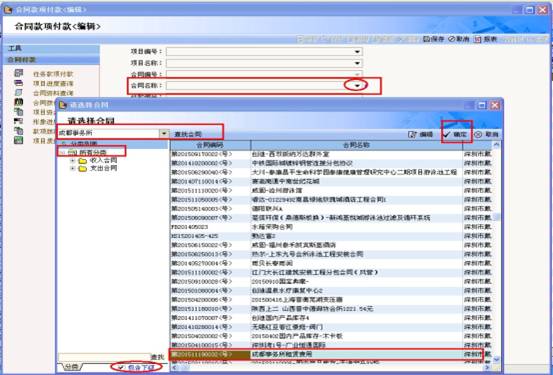Expand the 支出合同 folder node
553x375 pixels.
point(73,169)
